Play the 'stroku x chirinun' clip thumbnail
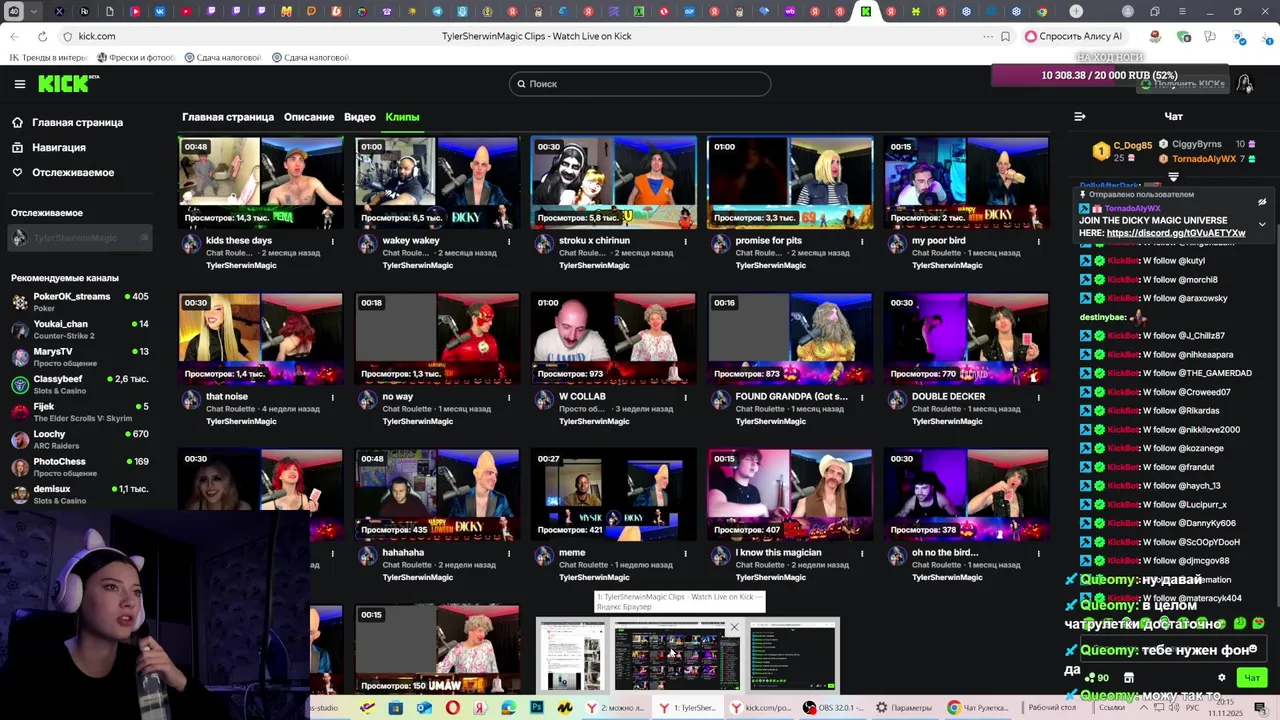 coord(613,183)
